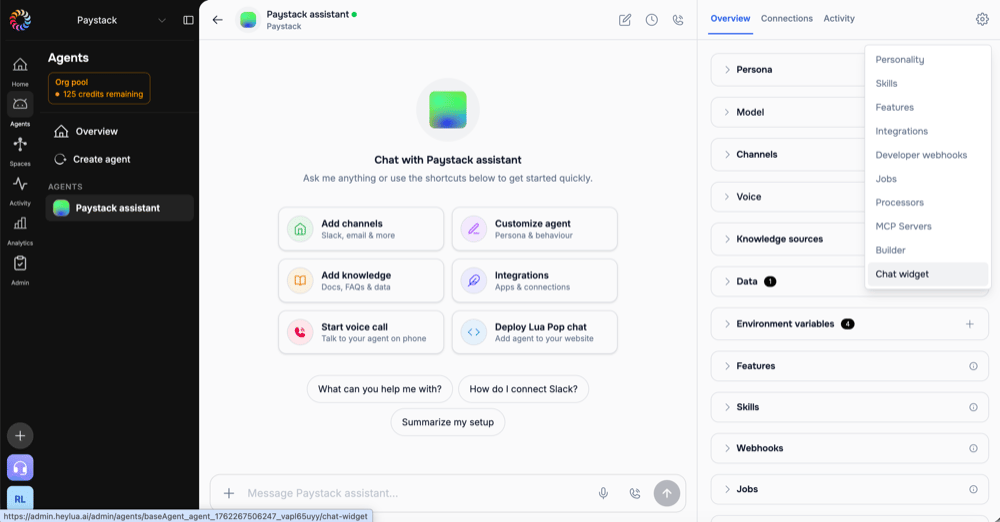The width and height of the screenshot is (1000, 522).
Task: Switch to the Overview tab
Action: pos(730,19)
